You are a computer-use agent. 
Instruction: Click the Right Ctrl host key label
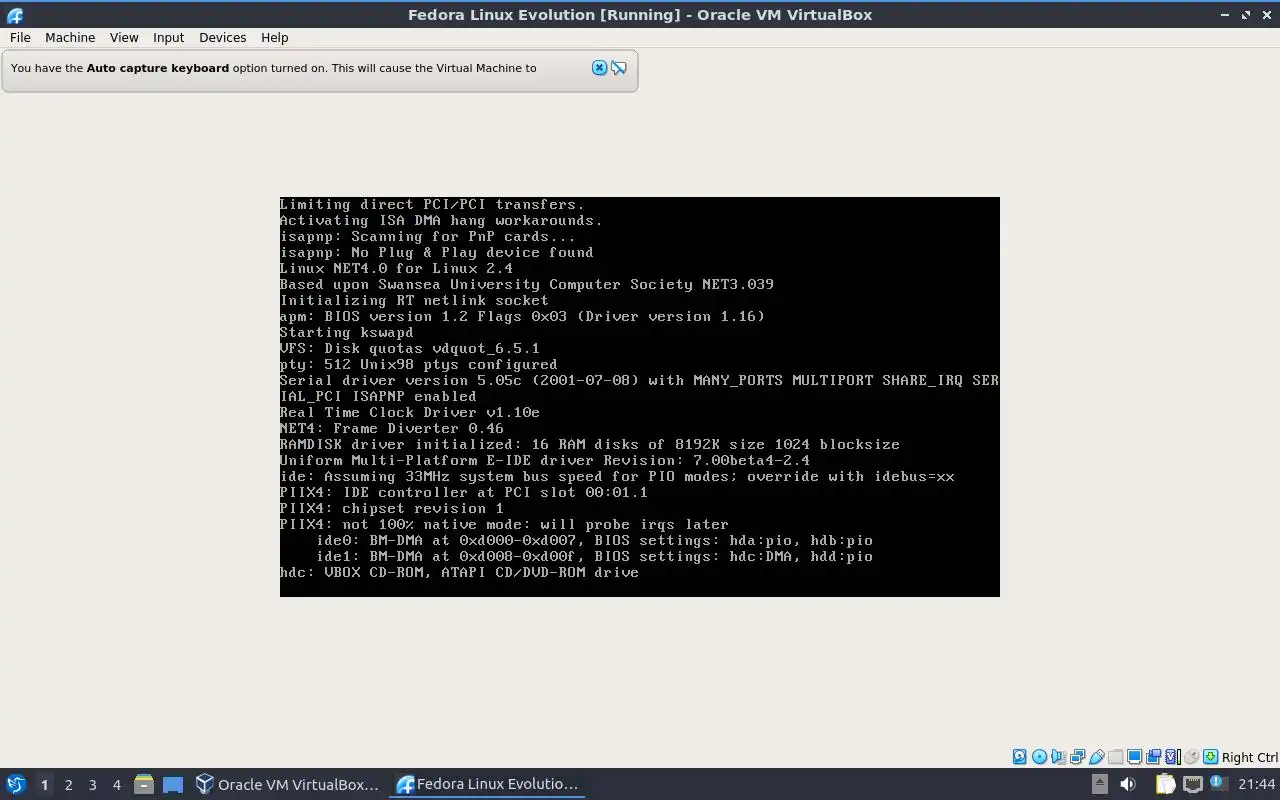[1250, 757]
